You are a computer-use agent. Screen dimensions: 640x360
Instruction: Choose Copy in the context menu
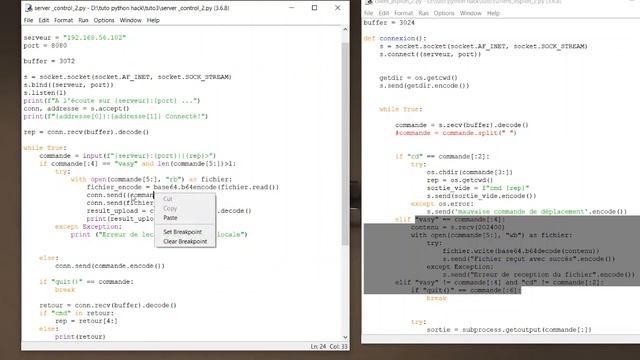[170, 209]
